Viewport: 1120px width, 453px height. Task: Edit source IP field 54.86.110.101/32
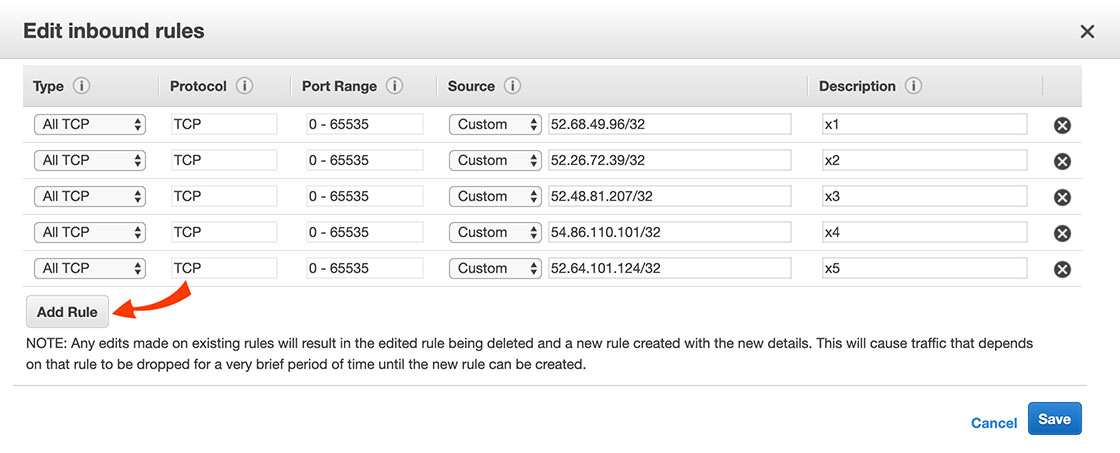pyautogui.click(x=670, y=232)
